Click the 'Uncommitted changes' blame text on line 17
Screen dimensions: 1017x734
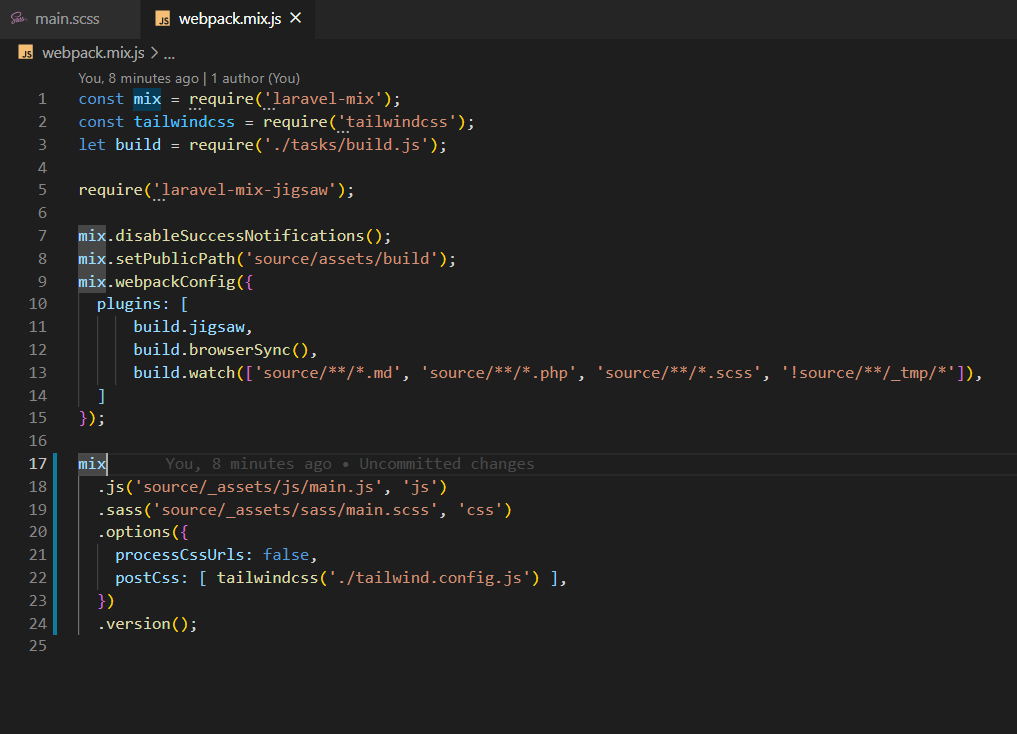click(445, 463)
